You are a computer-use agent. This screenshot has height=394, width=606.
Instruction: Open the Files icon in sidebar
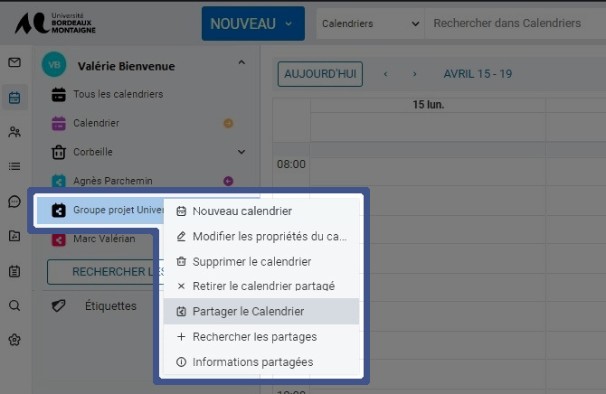[x=15, y=236]
